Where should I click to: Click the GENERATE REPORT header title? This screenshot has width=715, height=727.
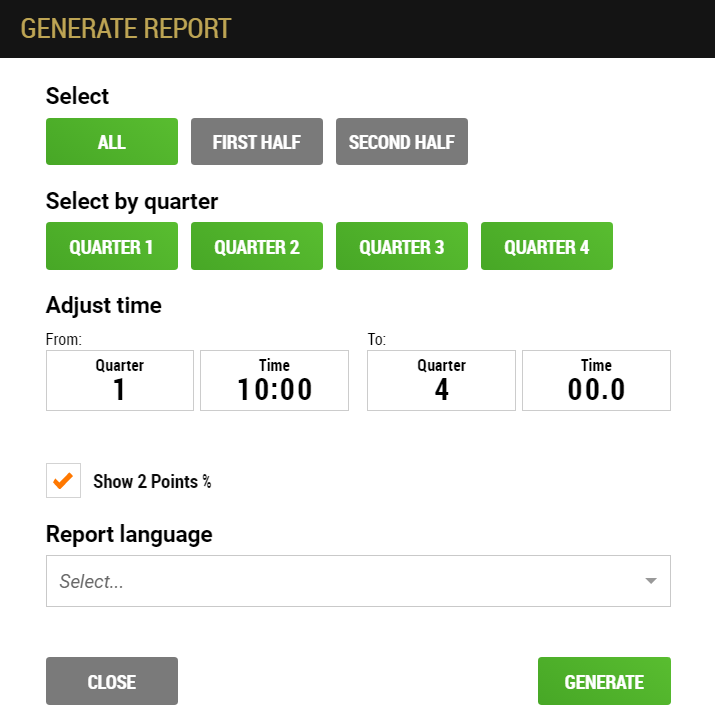(126, 29)
